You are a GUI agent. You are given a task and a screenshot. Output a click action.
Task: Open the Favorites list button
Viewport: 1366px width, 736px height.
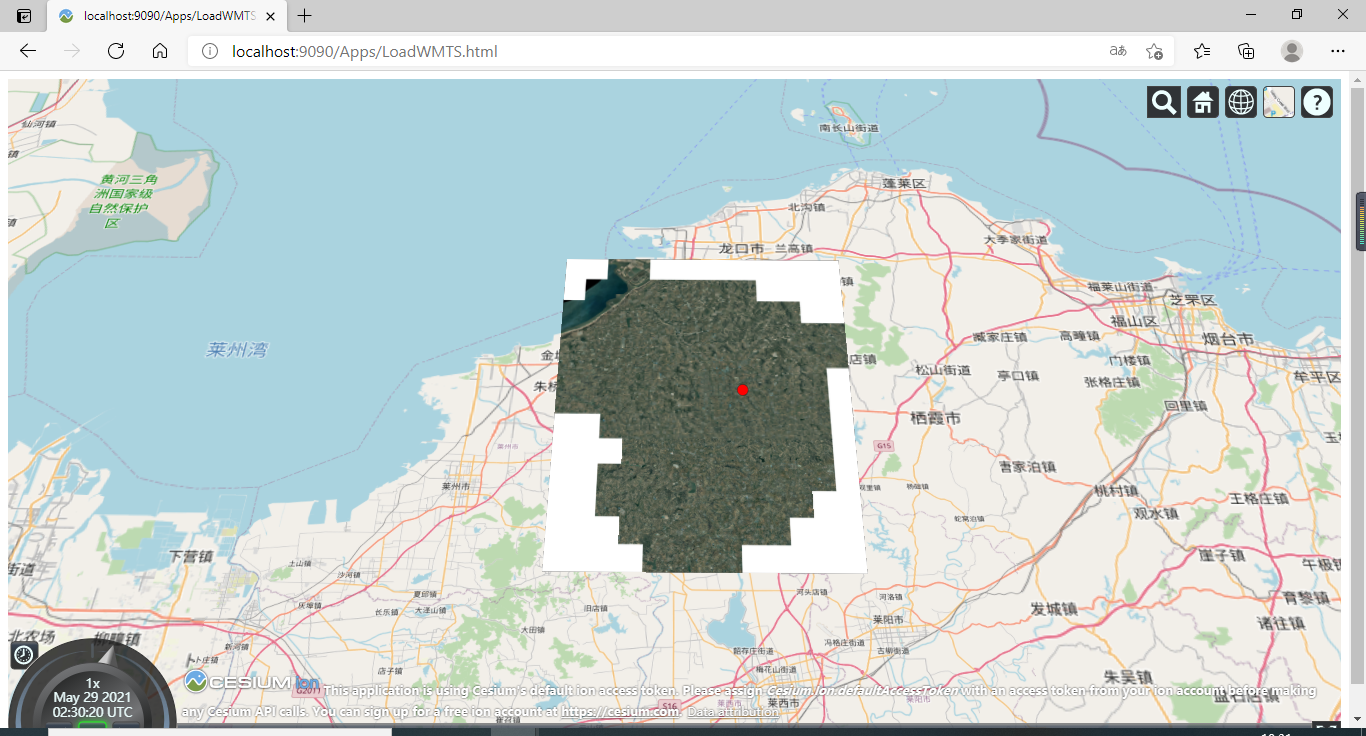click(x=1202, y=51)
